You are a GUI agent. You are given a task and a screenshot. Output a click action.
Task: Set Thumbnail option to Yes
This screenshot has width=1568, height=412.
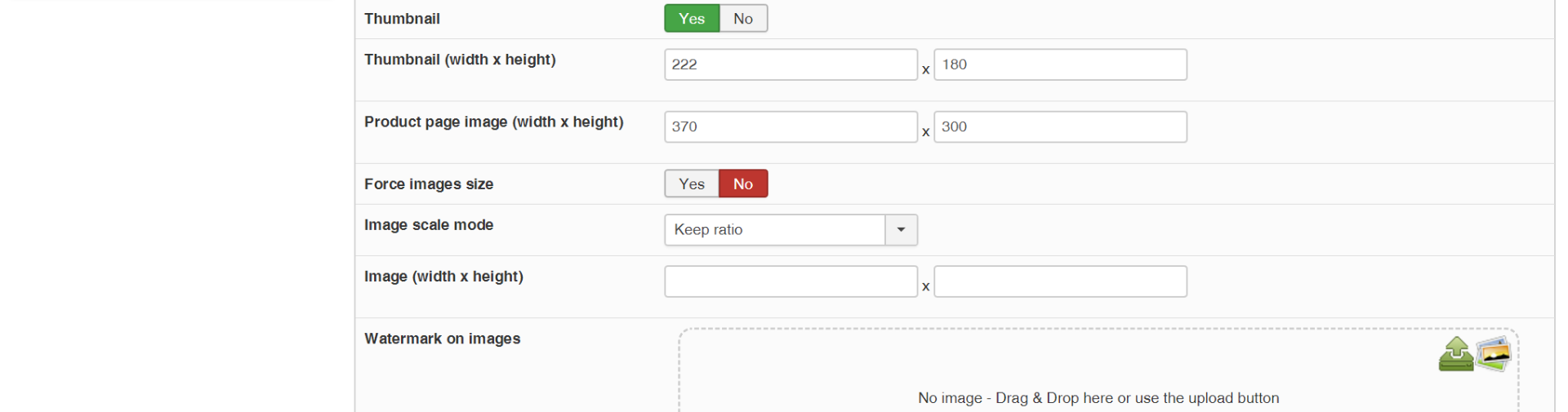[x=691, y=19]
